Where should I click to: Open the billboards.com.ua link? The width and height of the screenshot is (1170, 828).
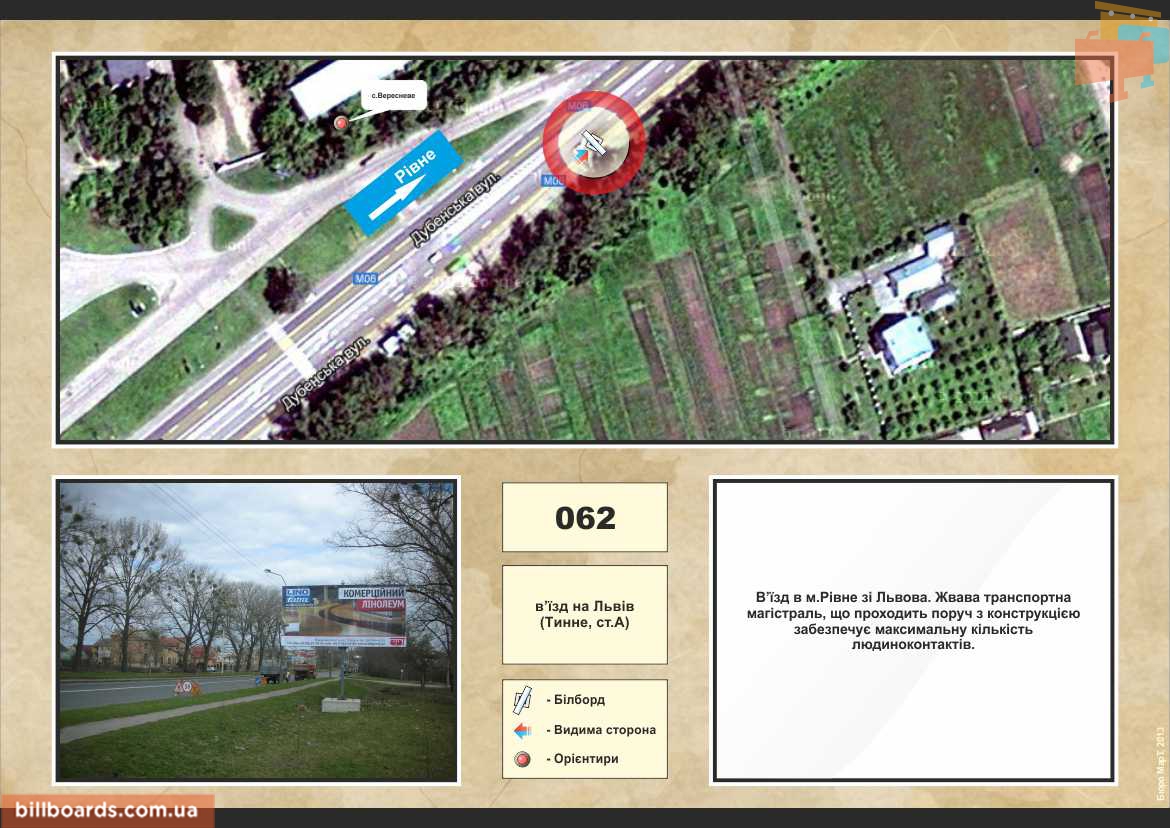click(107, 810)
